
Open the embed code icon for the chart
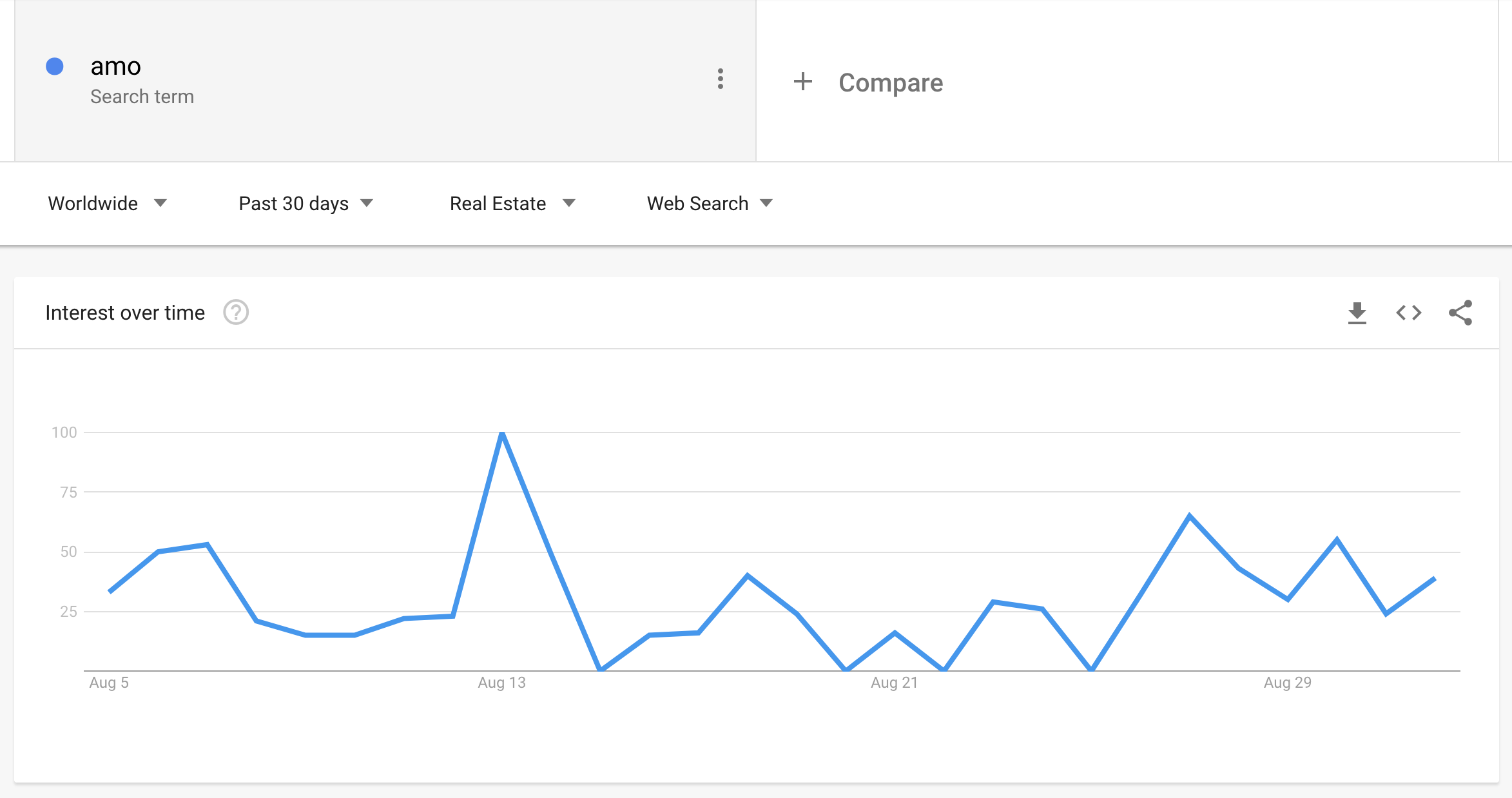pyautogui.click(x=1409, y=313)
